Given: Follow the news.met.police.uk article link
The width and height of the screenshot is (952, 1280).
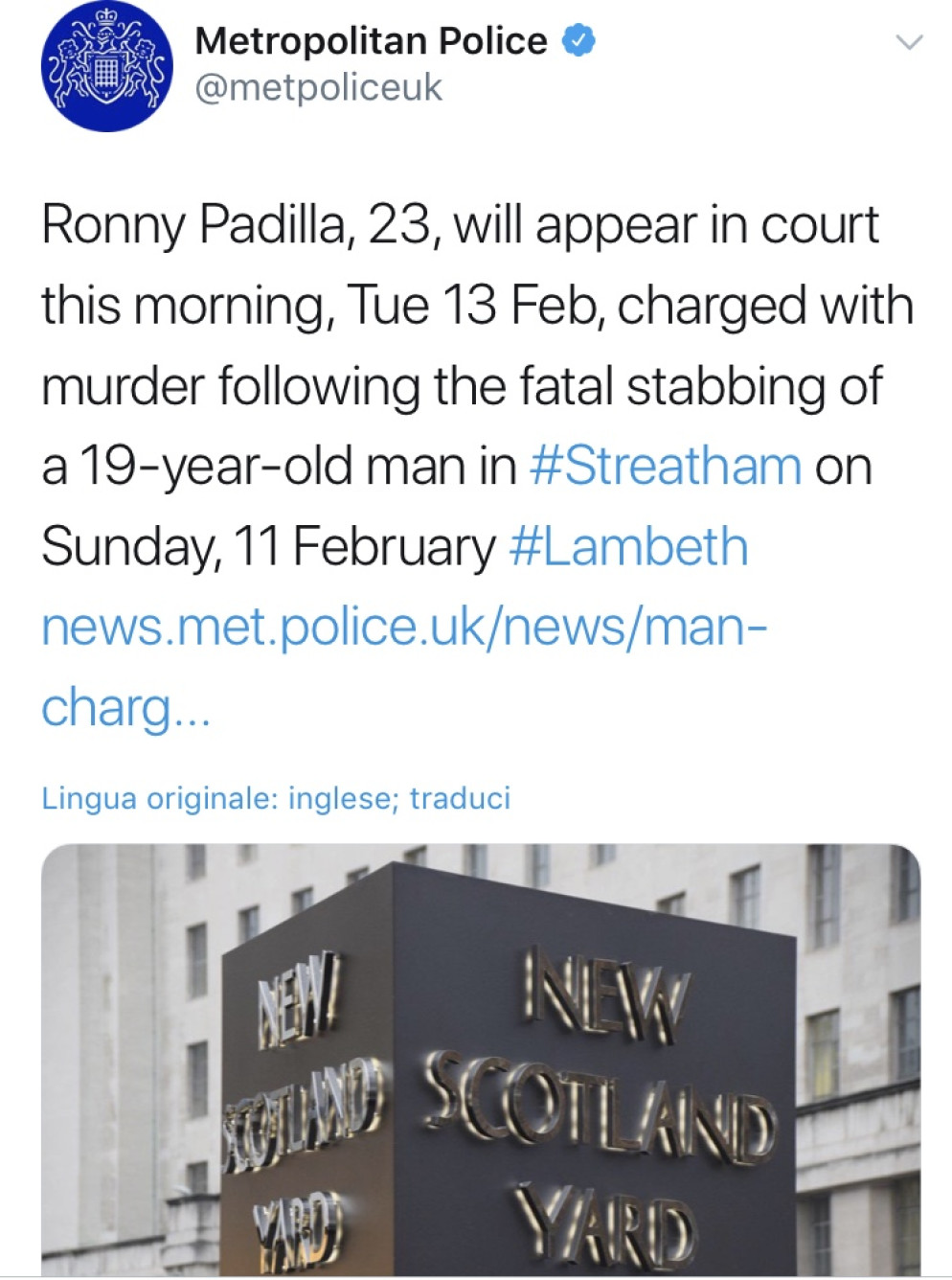Looking at the screenshot, I should click(x=404, y=628).
